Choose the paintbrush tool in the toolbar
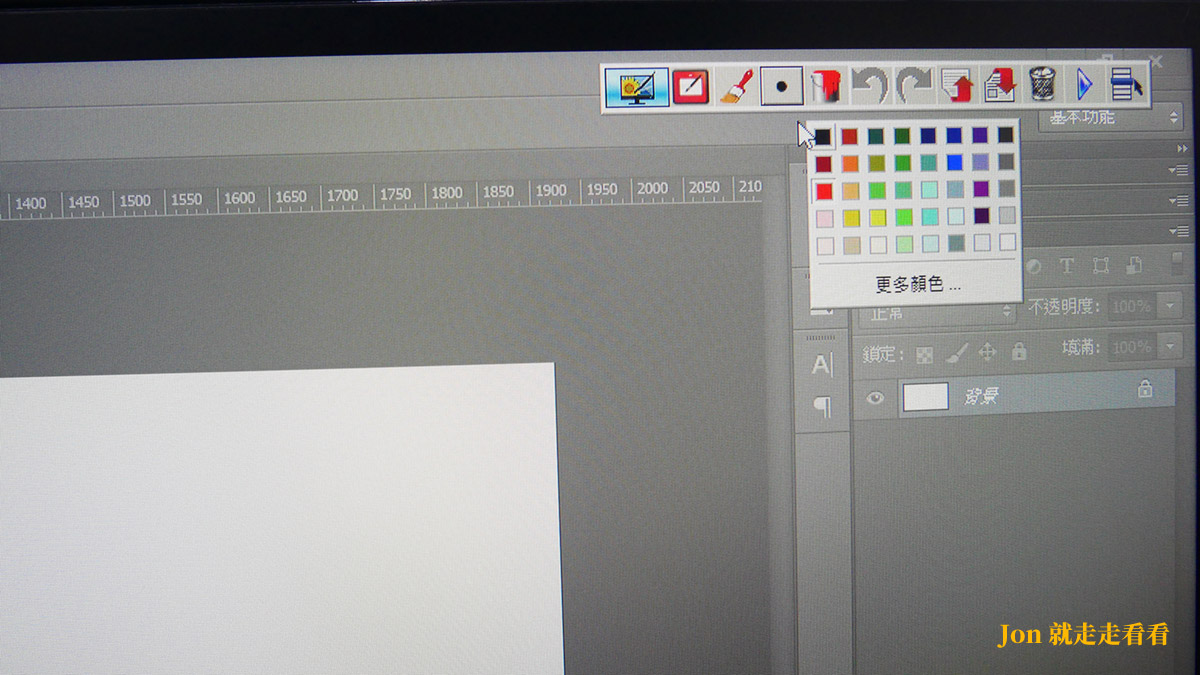The image size is (1200, 675). pos(735,87)
